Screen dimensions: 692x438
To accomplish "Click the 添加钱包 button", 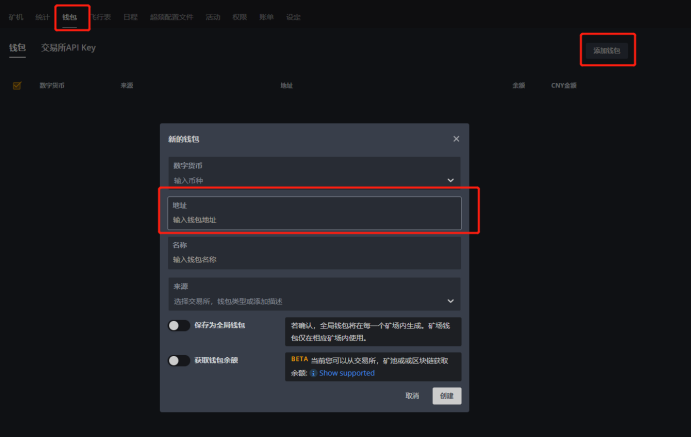I will [x=607, y=50].
